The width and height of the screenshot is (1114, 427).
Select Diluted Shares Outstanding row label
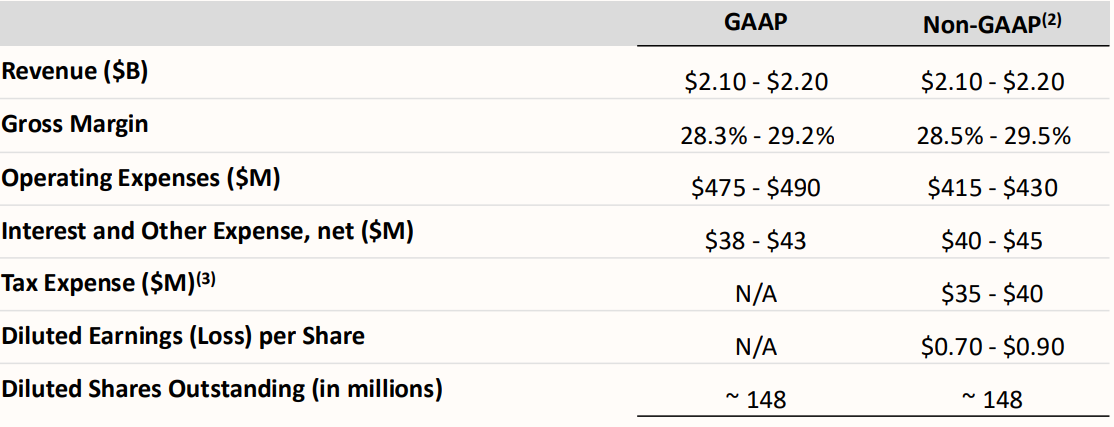(222, 388)
